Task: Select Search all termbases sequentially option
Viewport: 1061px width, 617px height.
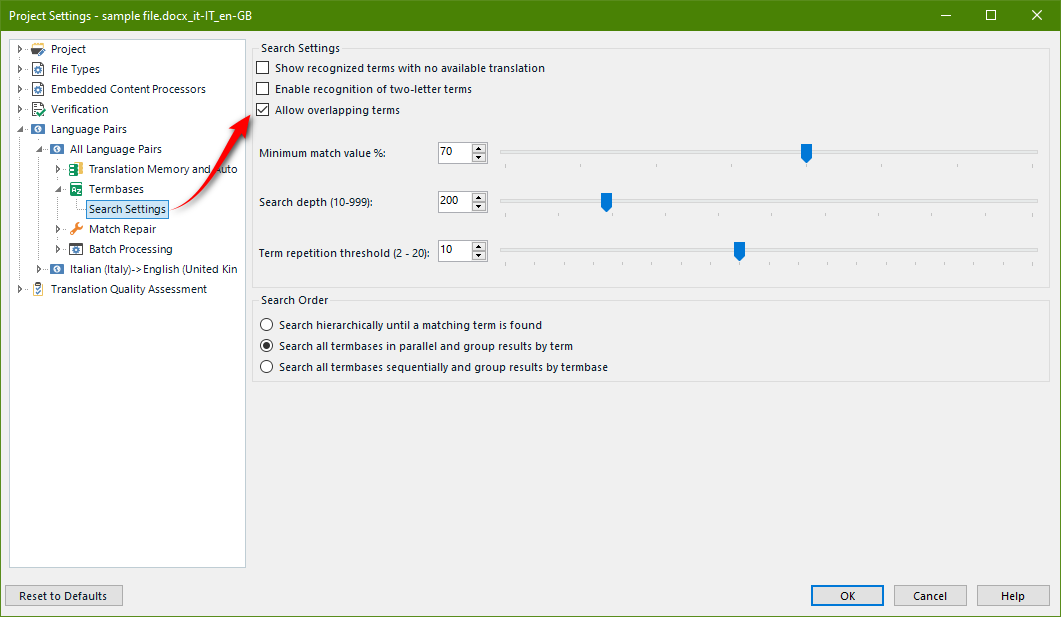Action: point(267,367)
